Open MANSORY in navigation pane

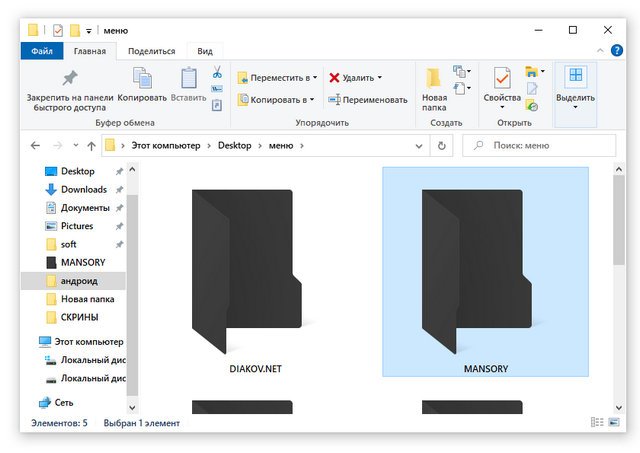[83, 262]
